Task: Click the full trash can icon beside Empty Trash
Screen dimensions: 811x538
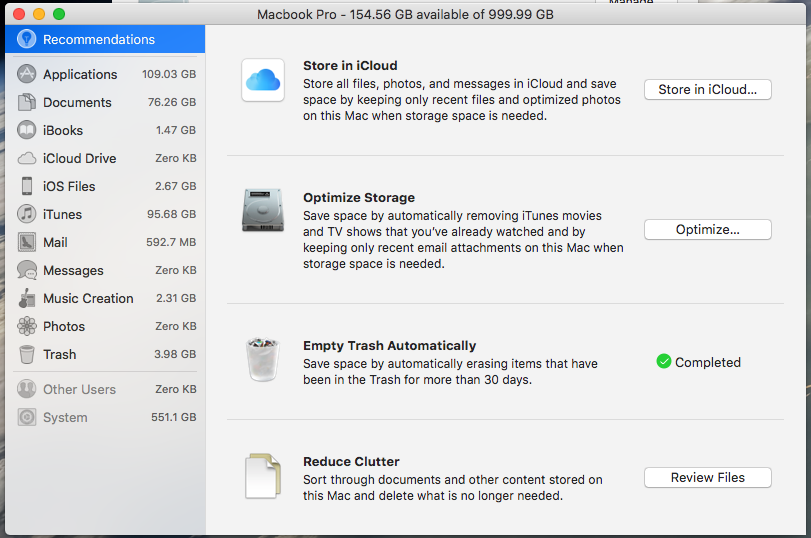Action: (x=263, y=359)
